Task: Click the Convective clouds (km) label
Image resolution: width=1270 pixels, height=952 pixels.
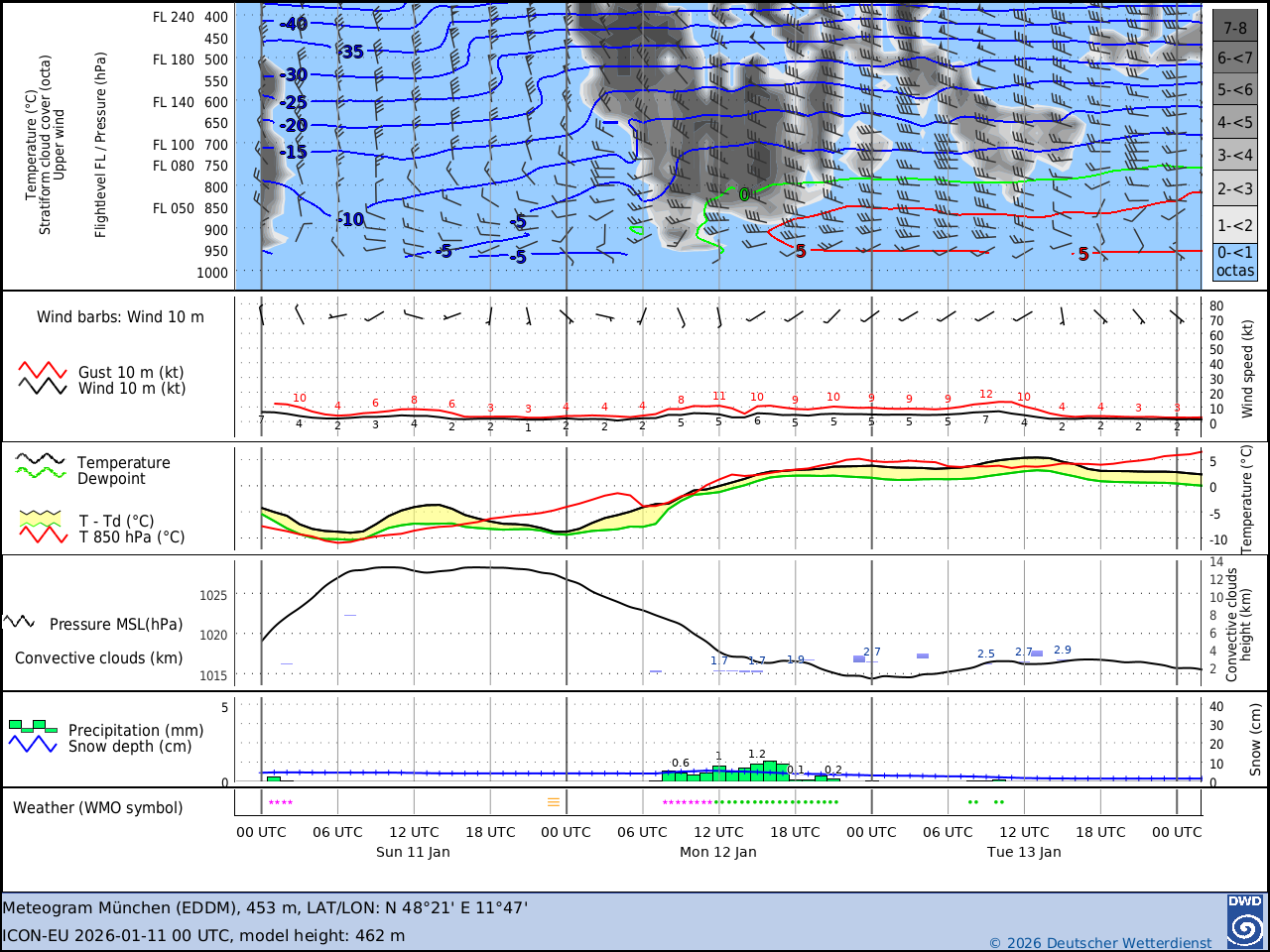Action: pyautogui.click(x=99, y=658)
